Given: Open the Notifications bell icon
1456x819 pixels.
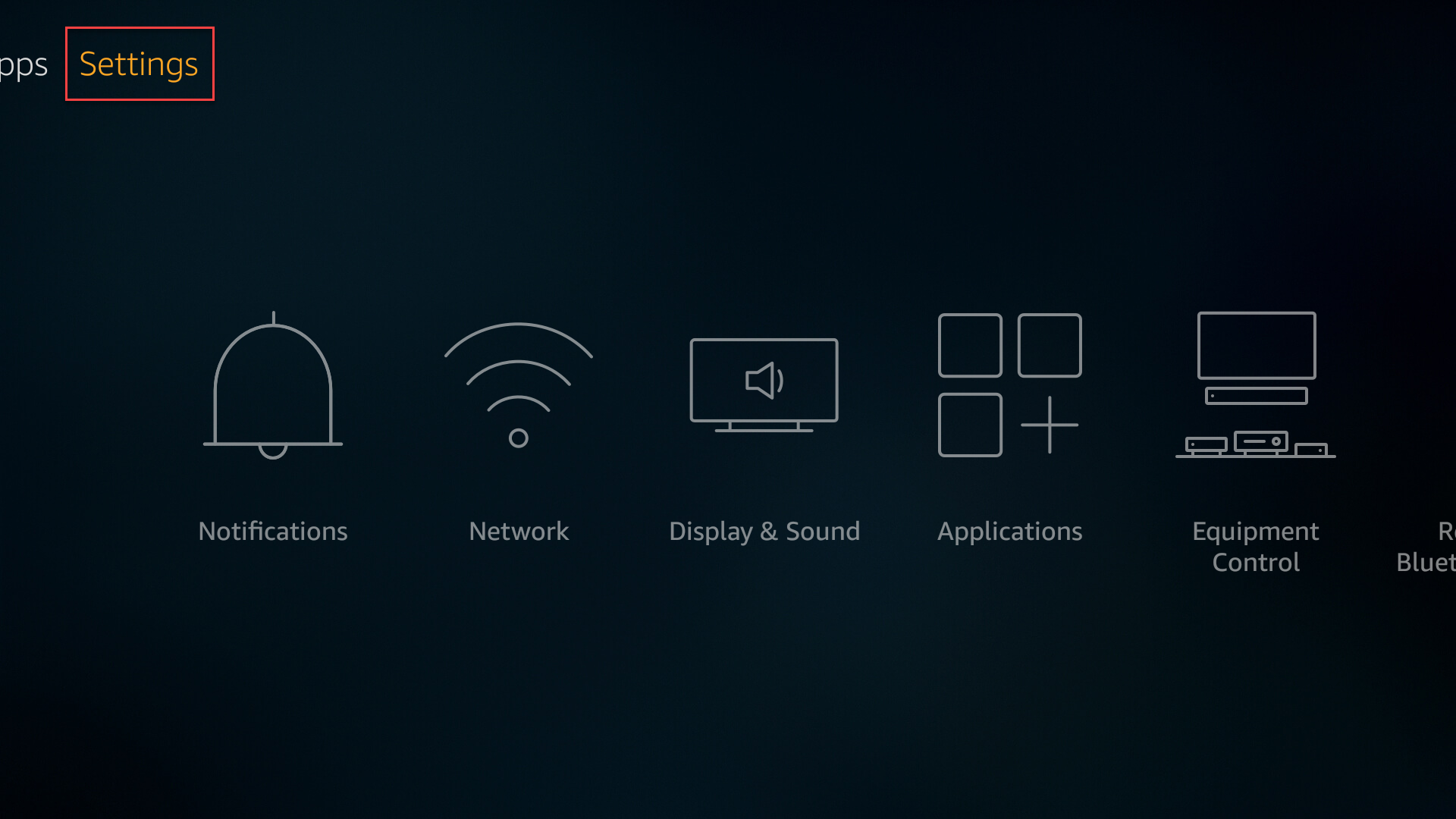Looking at the screenshot, I should pos(273,385).
